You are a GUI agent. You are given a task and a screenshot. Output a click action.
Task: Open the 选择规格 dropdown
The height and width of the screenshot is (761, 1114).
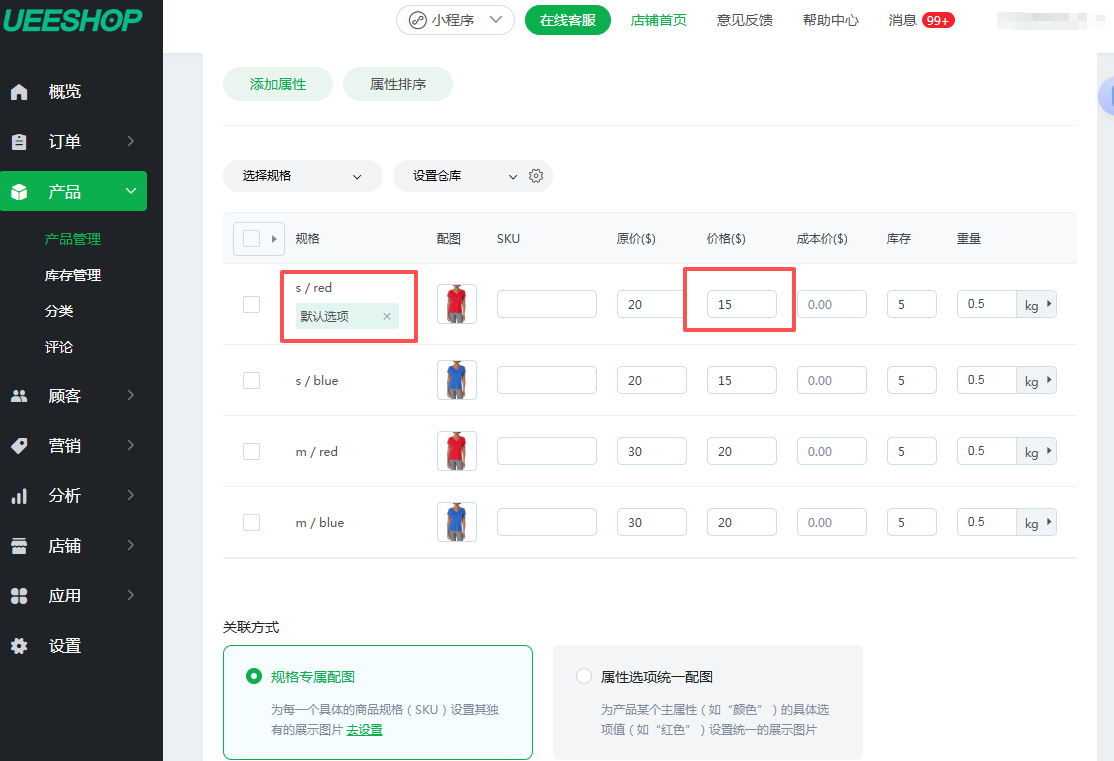[302, 176]
